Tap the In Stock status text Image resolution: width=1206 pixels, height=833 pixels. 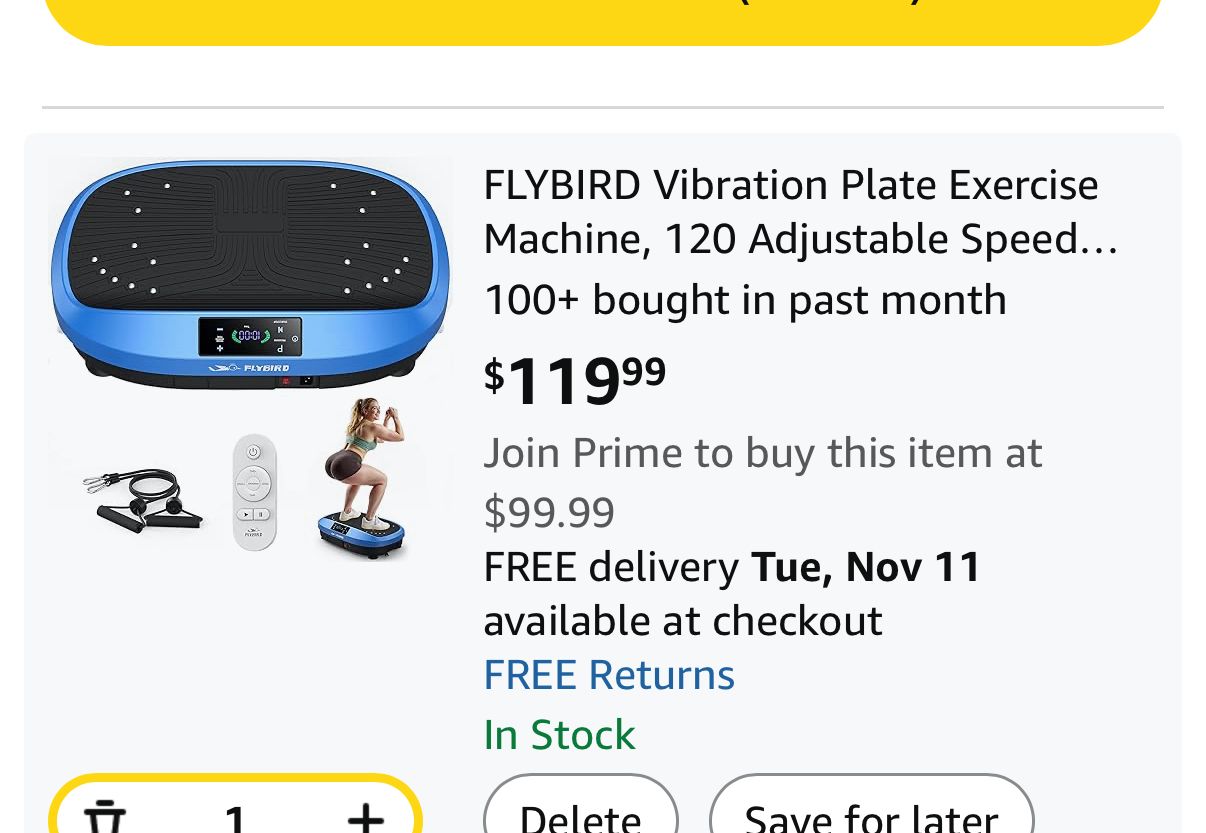559,735
